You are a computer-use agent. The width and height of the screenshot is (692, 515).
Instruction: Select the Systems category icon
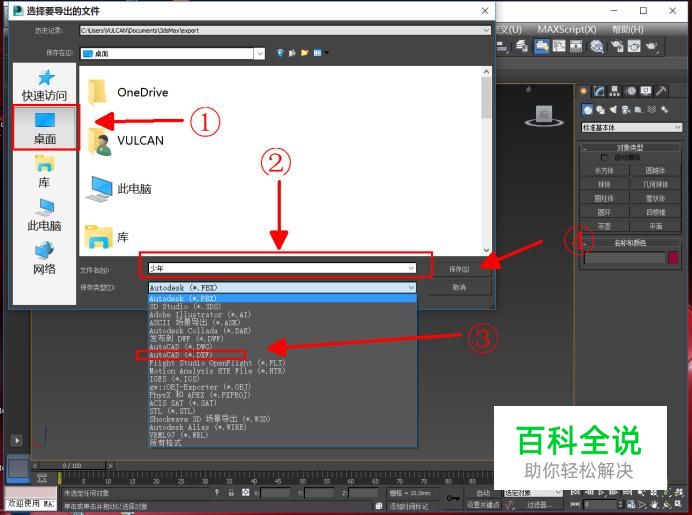[665, 109]
